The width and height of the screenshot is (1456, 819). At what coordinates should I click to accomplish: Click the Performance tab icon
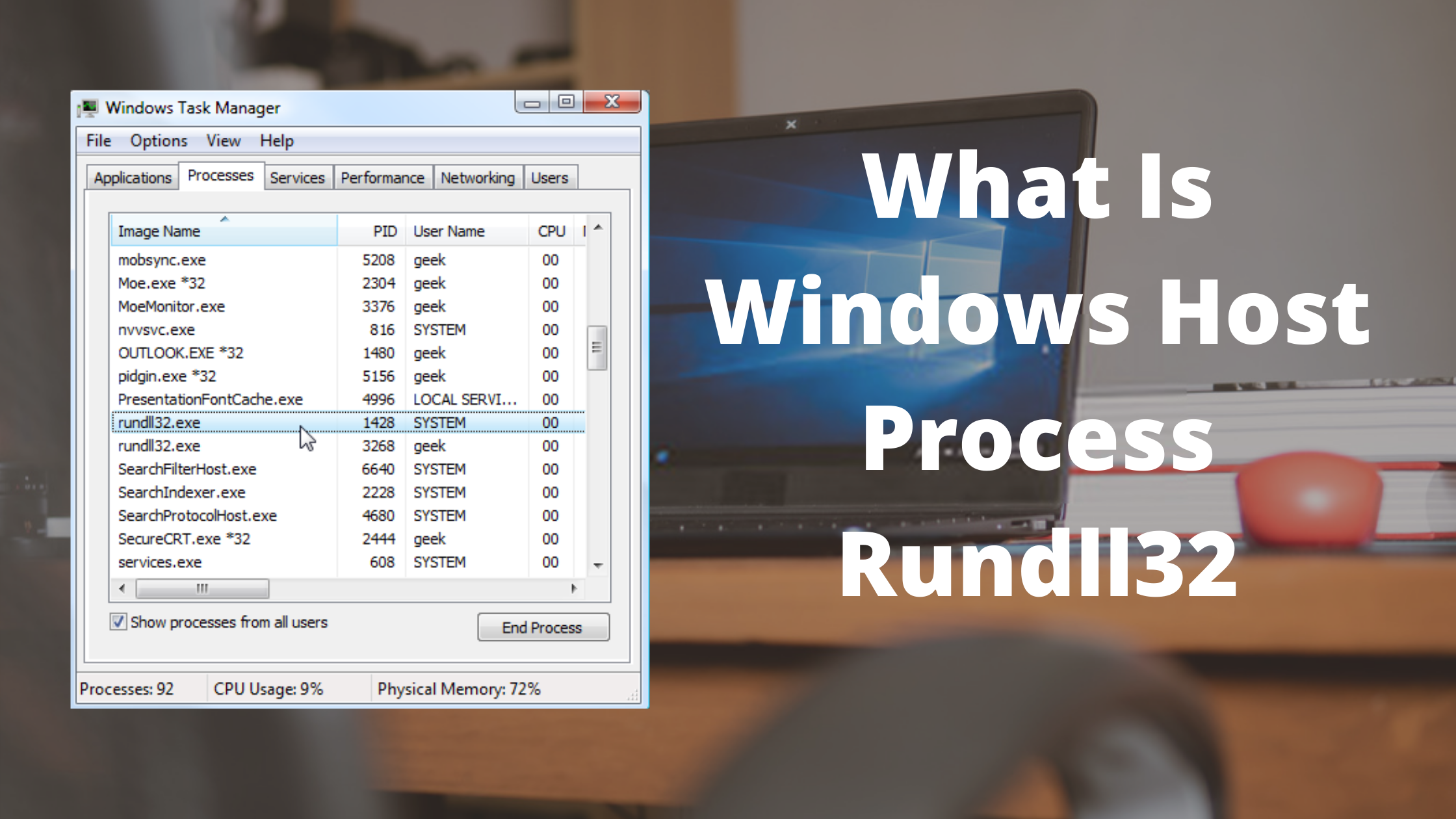383,177
